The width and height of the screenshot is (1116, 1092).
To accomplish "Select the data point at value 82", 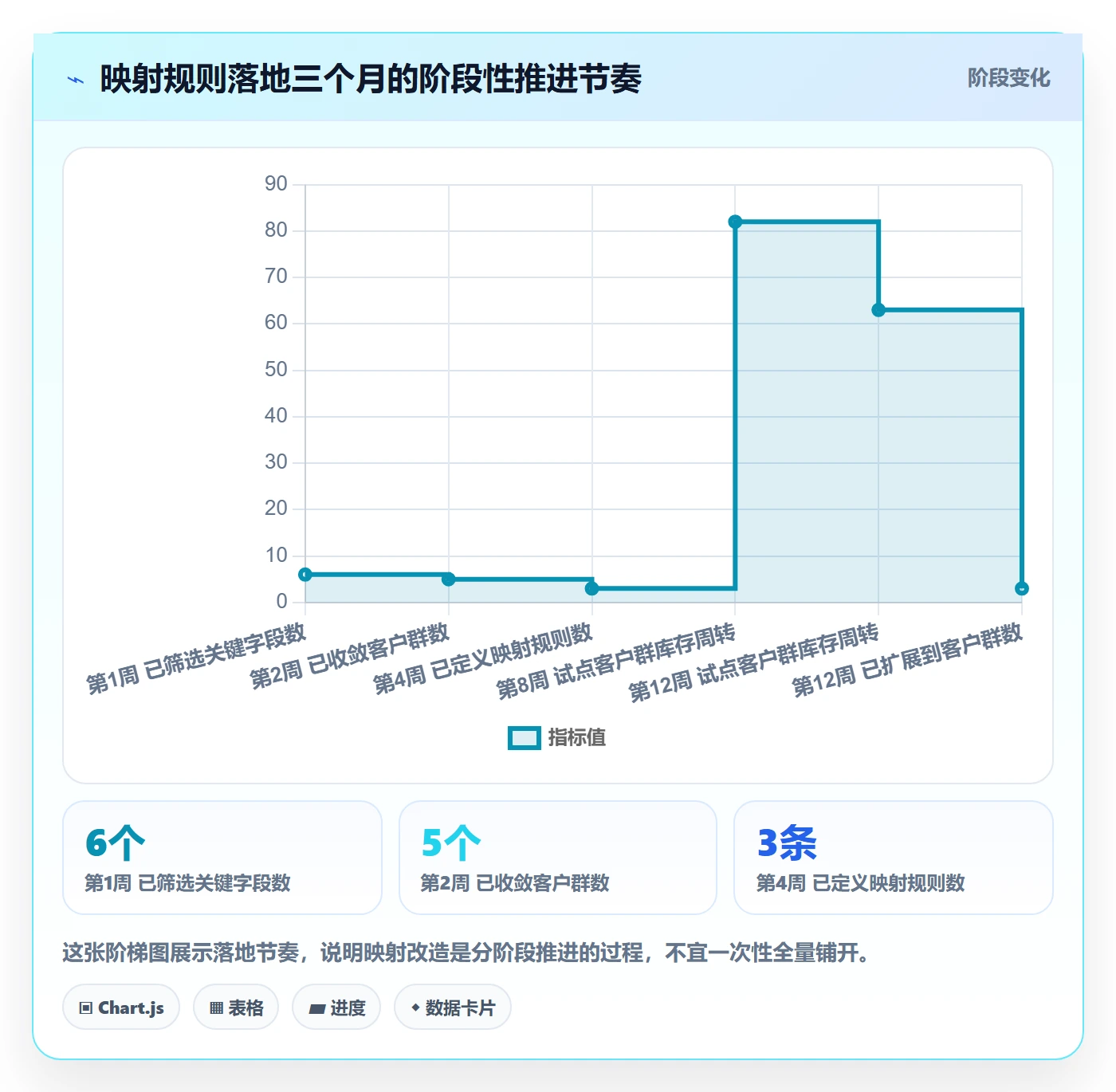I will click(x=735, y=222).
